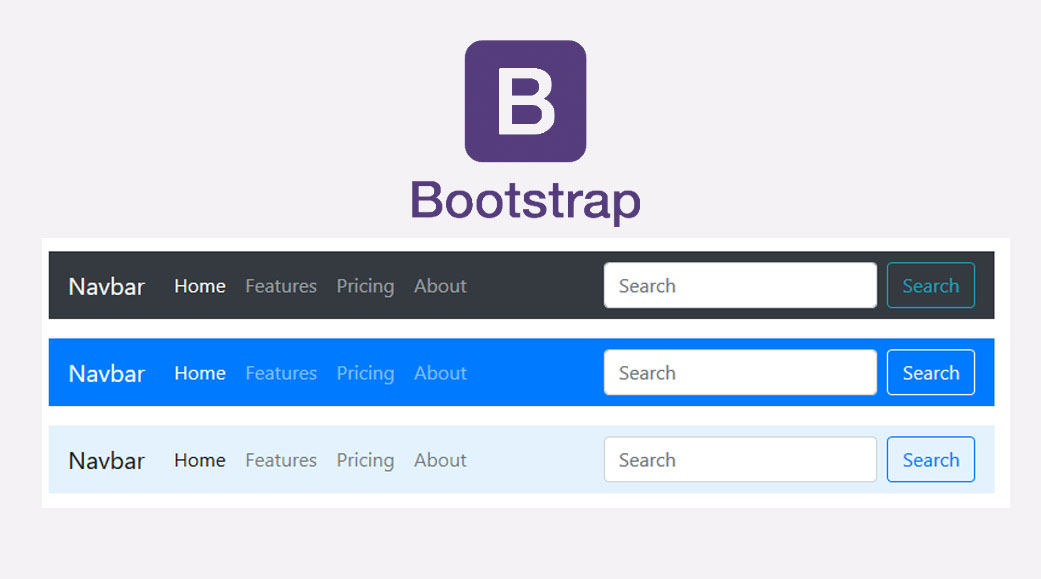1041x579 pixels.
Task: Focus the Search field in dark navbar
Action: (740, 286)
